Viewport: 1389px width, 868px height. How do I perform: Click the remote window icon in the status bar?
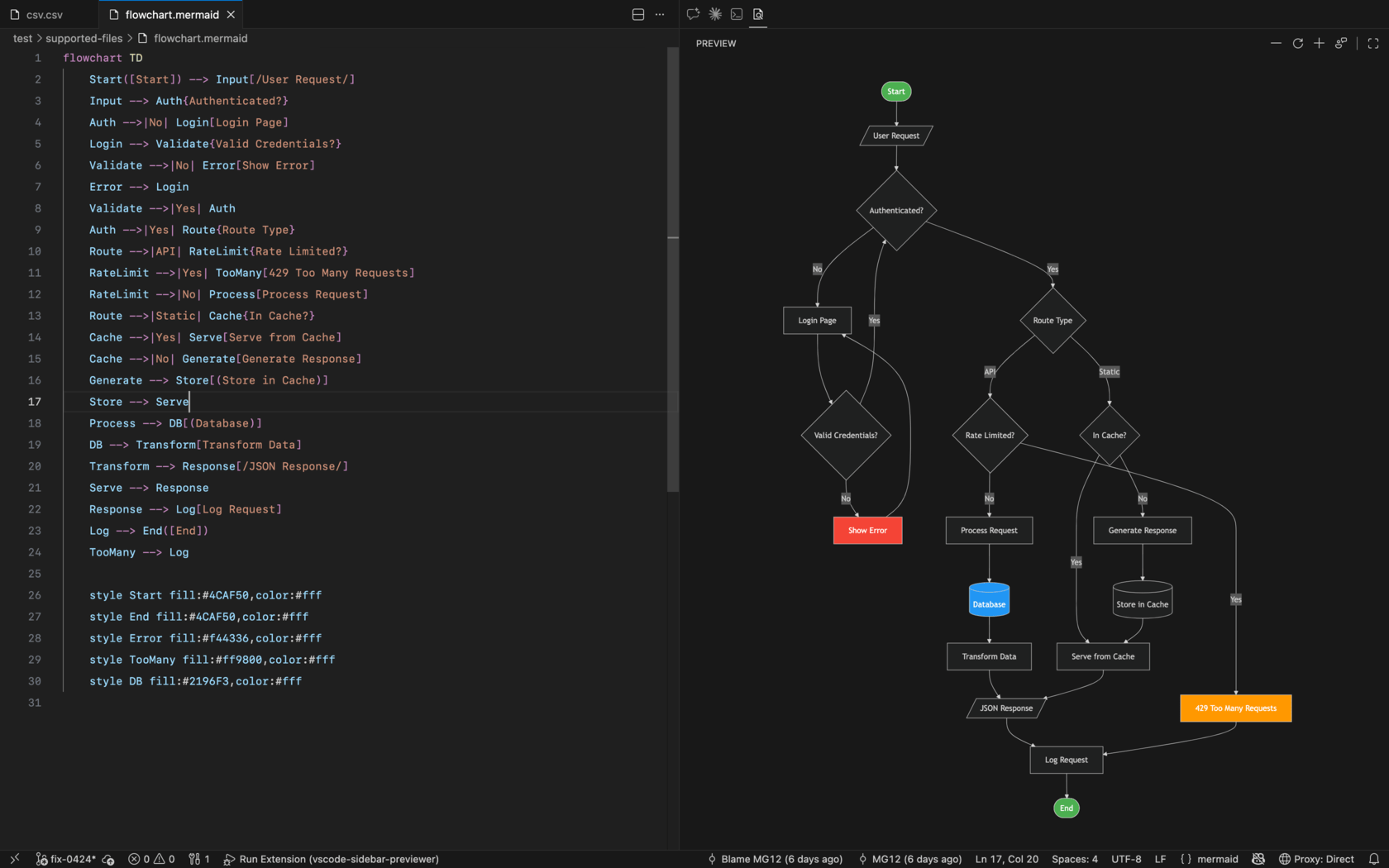tap(14, 859)
